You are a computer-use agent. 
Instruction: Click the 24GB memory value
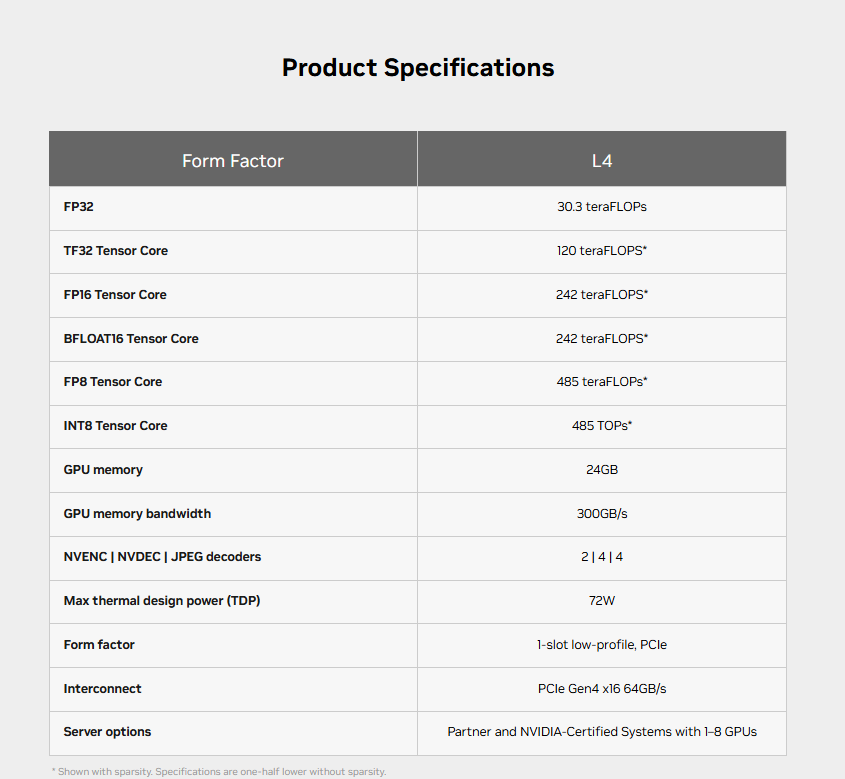tap(601, 470)
